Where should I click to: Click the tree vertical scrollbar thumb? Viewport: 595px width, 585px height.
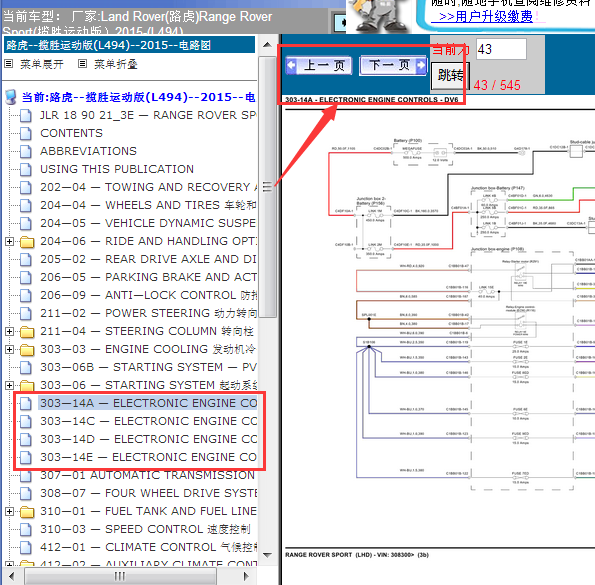tap(267, 187)
